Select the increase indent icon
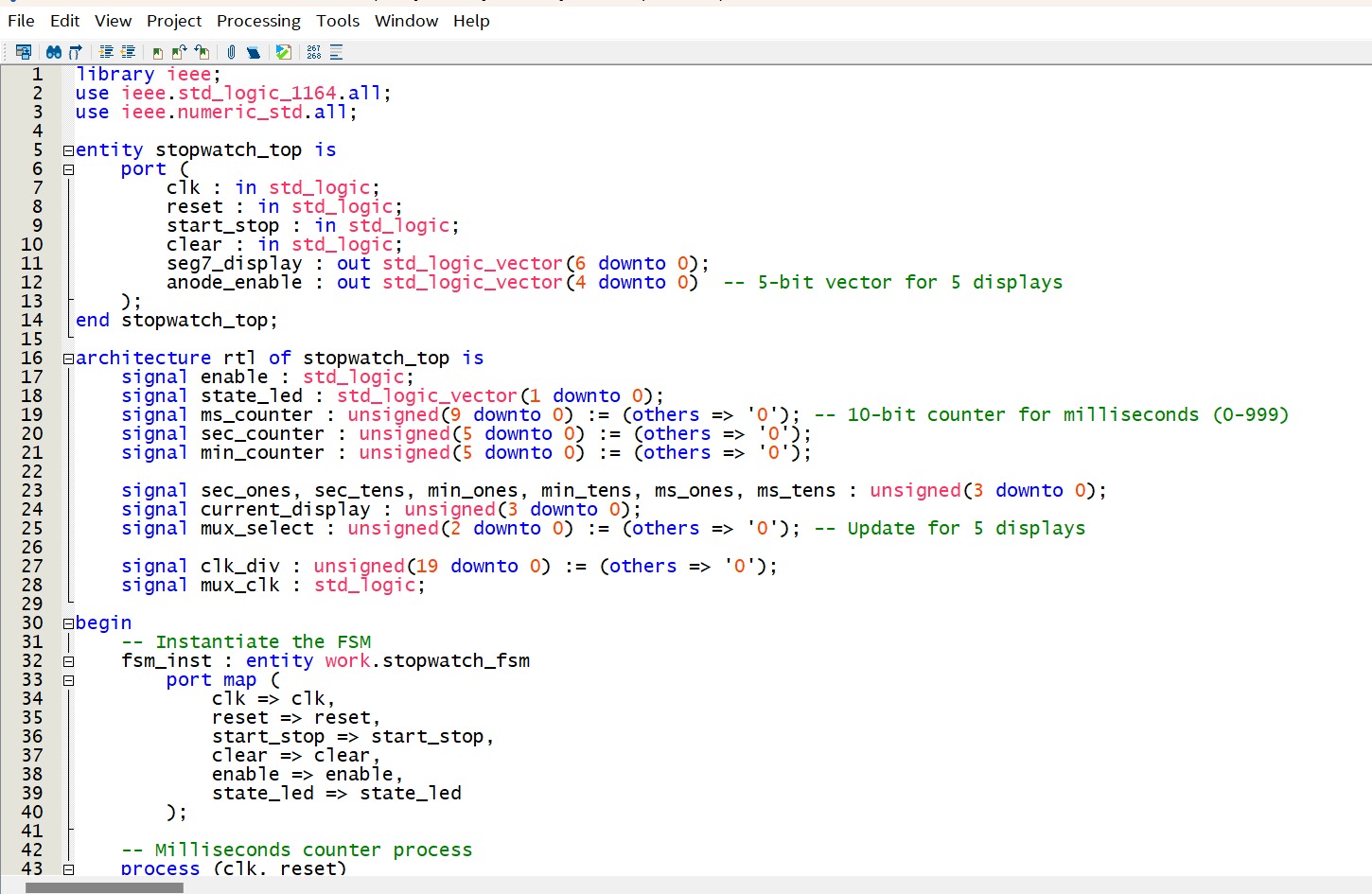Screen dimensions: 1372x894 pos(107,51)
